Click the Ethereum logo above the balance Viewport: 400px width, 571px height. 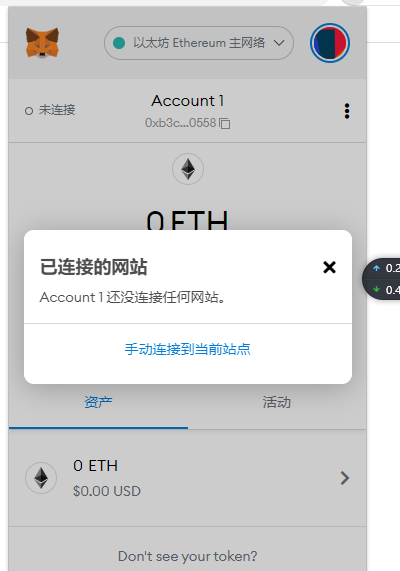point(188,169)
